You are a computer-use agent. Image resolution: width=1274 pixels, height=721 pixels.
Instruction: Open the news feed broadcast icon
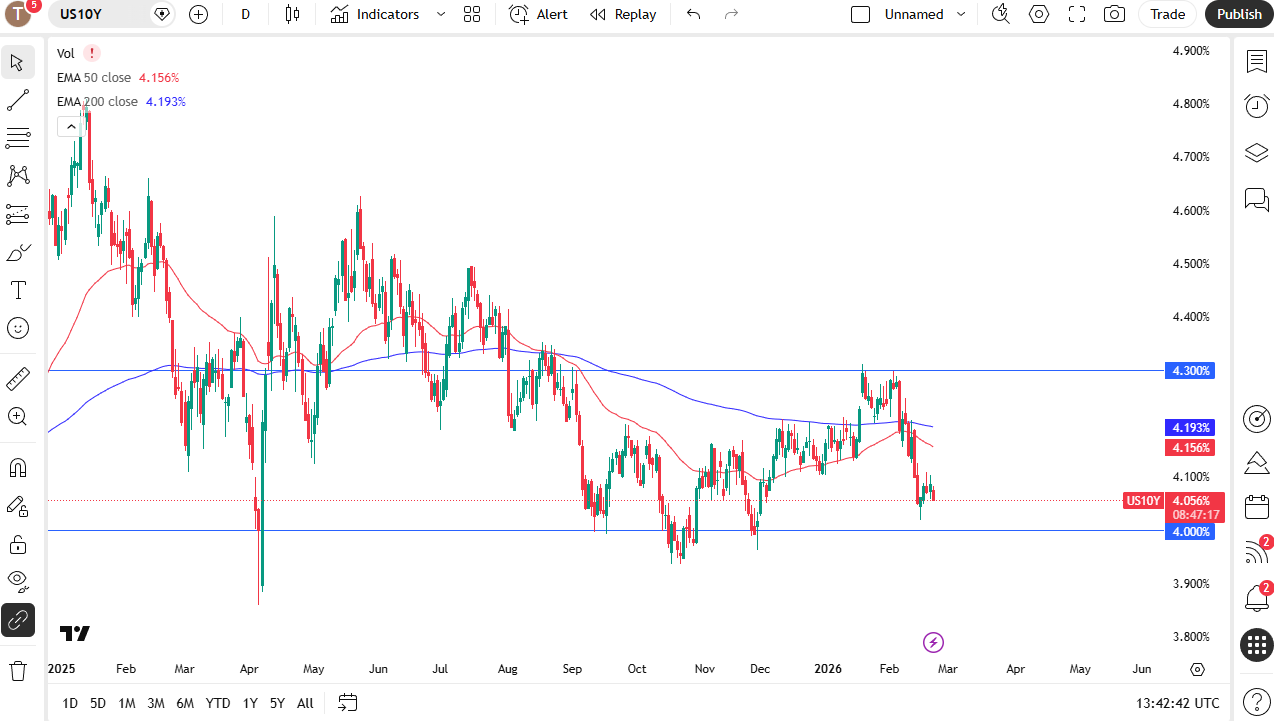click(1256, 551)
